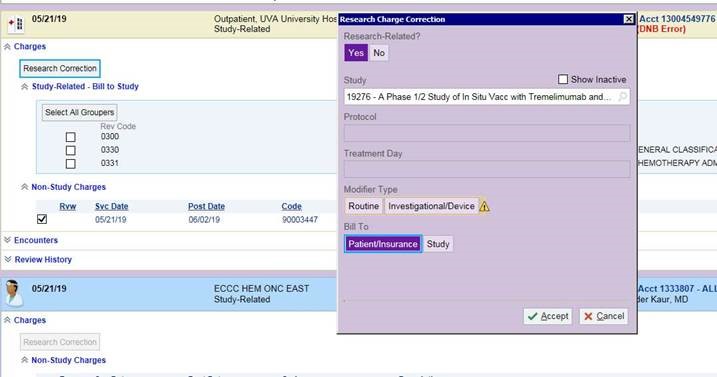Screen dimensions: 717x377
Task: Click the study search magnifier icon
Action: pos(622,97)
